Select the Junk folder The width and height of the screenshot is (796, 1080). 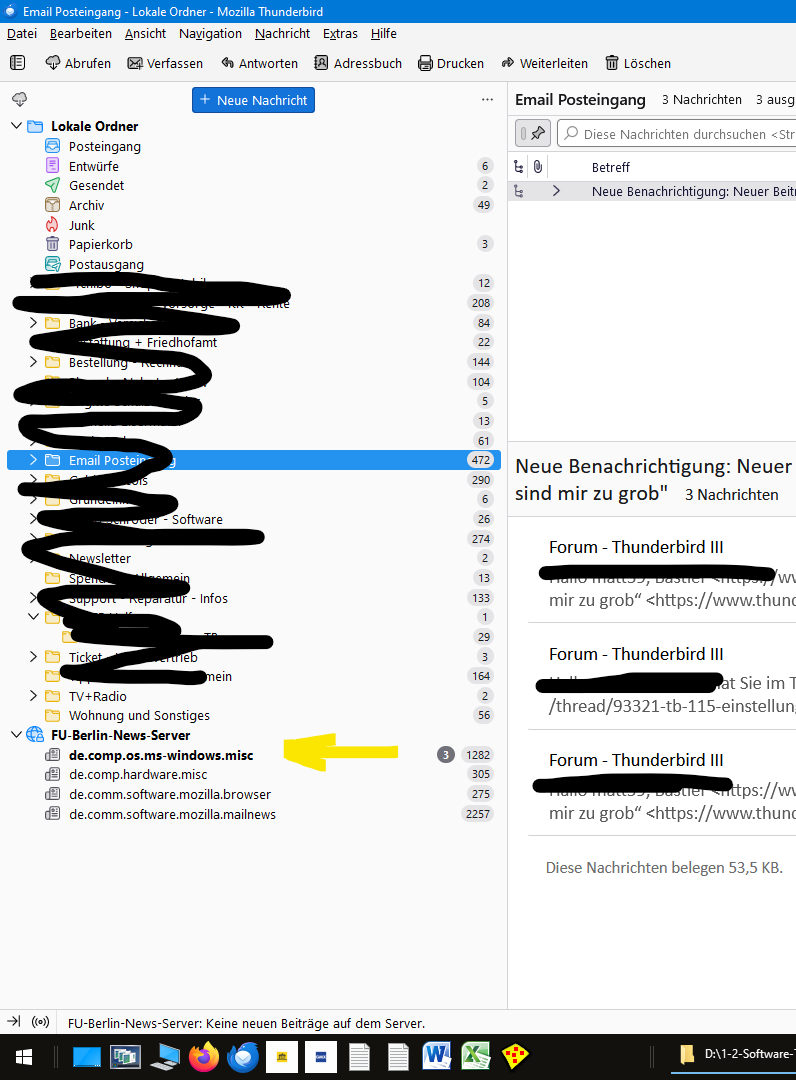pos(253,225)
